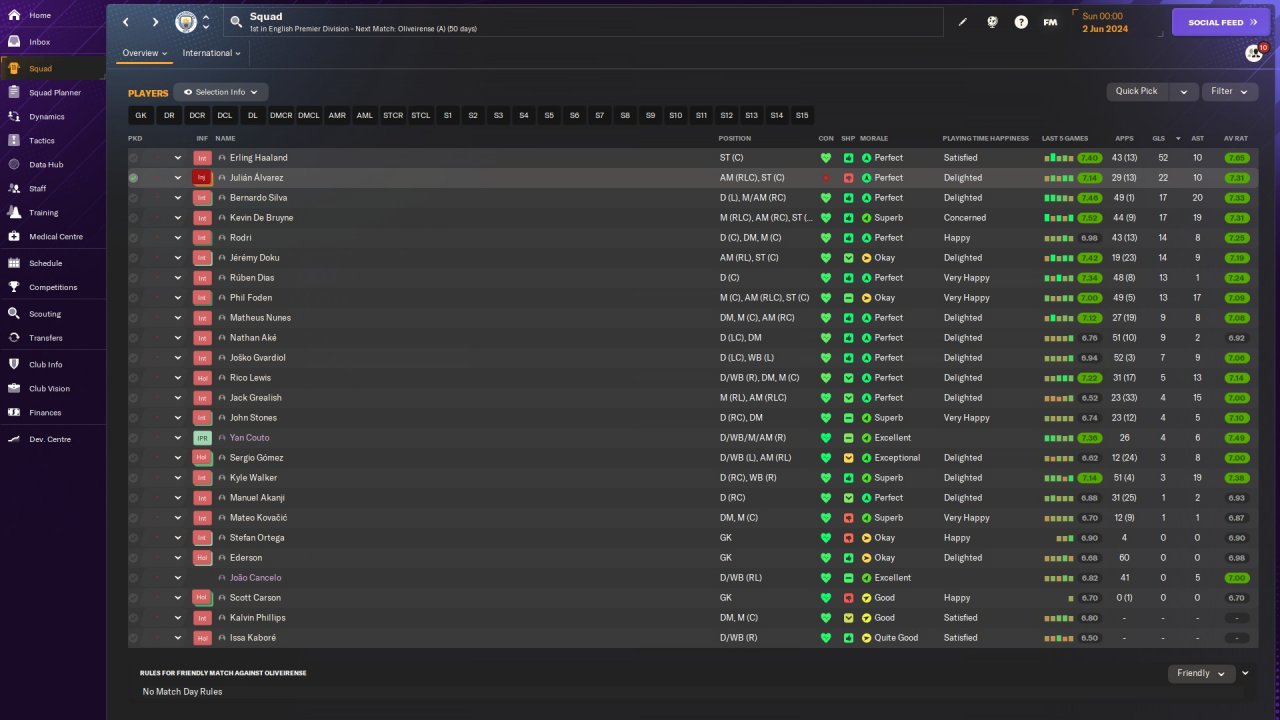Toggle the picked checkbox for Julián Álvarez
Screen dimensions: 1280x720
(134, 178)
